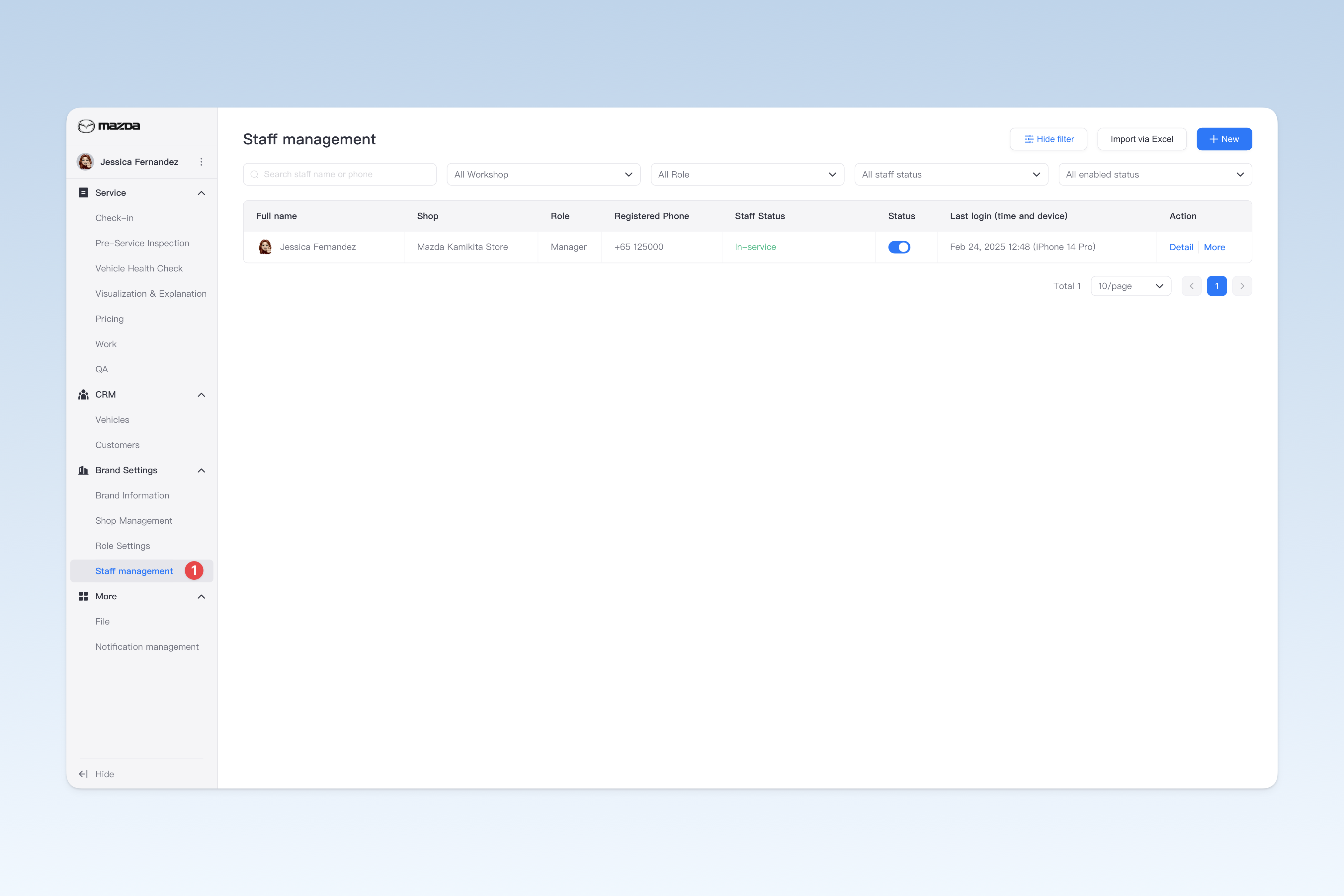Open the All Role dropdown
This screenshot has height=896, width=1344.
(x=747, y=174)
